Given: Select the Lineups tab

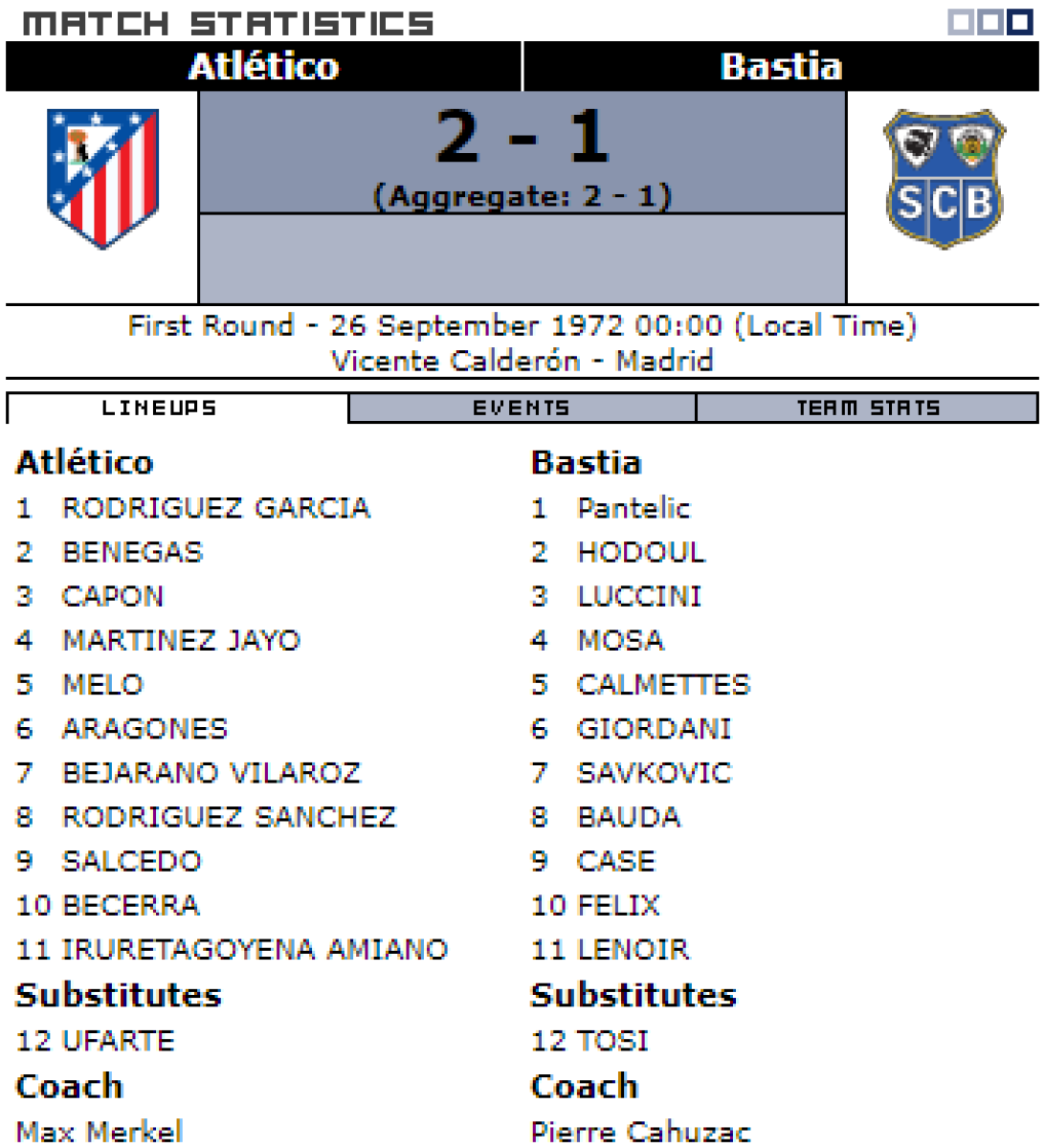Looking at the screenshot, I should [160, 408].
